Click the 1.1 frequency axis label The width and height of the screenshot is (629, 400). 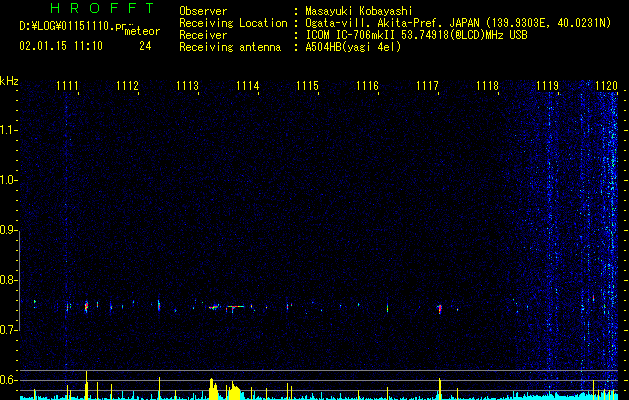point(8,130)
